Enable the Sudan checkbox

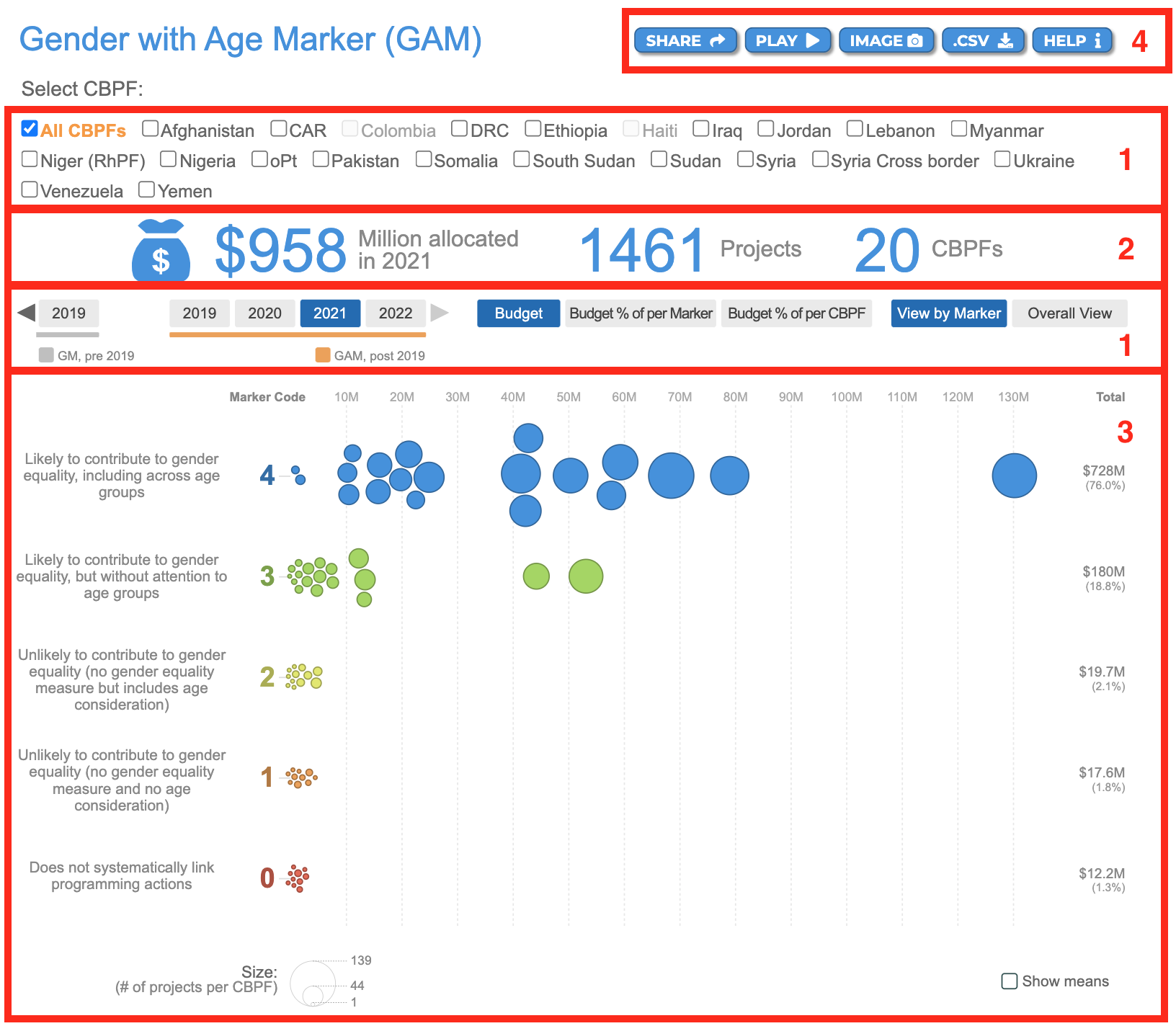click(659, 159)
